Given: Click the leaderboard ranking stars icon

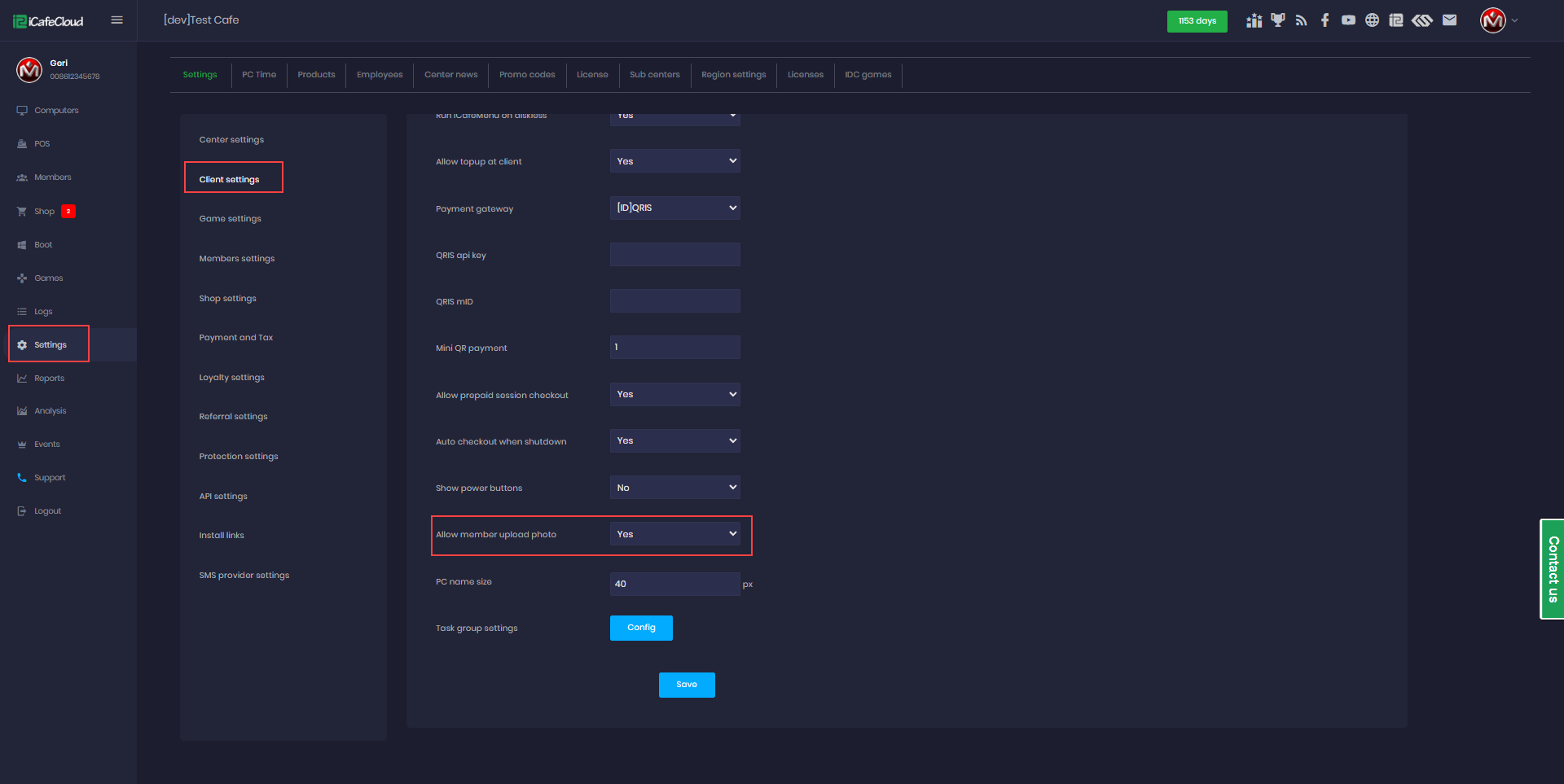Looking at the screenshot, I should point(1254,20).
